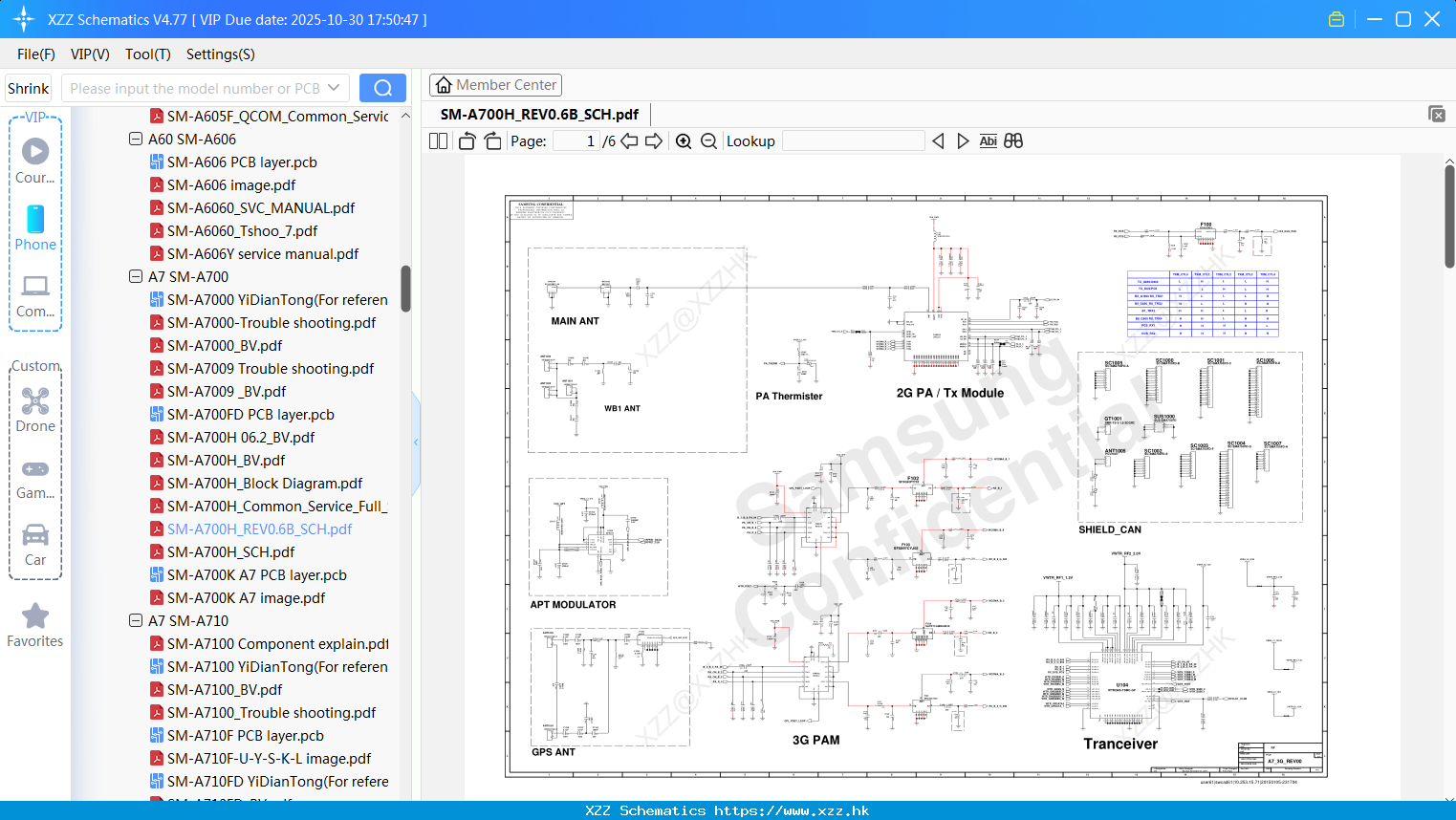This screenshot has width=1456, height=820.
Task: Open the File(F) menu
Action: 36,54
